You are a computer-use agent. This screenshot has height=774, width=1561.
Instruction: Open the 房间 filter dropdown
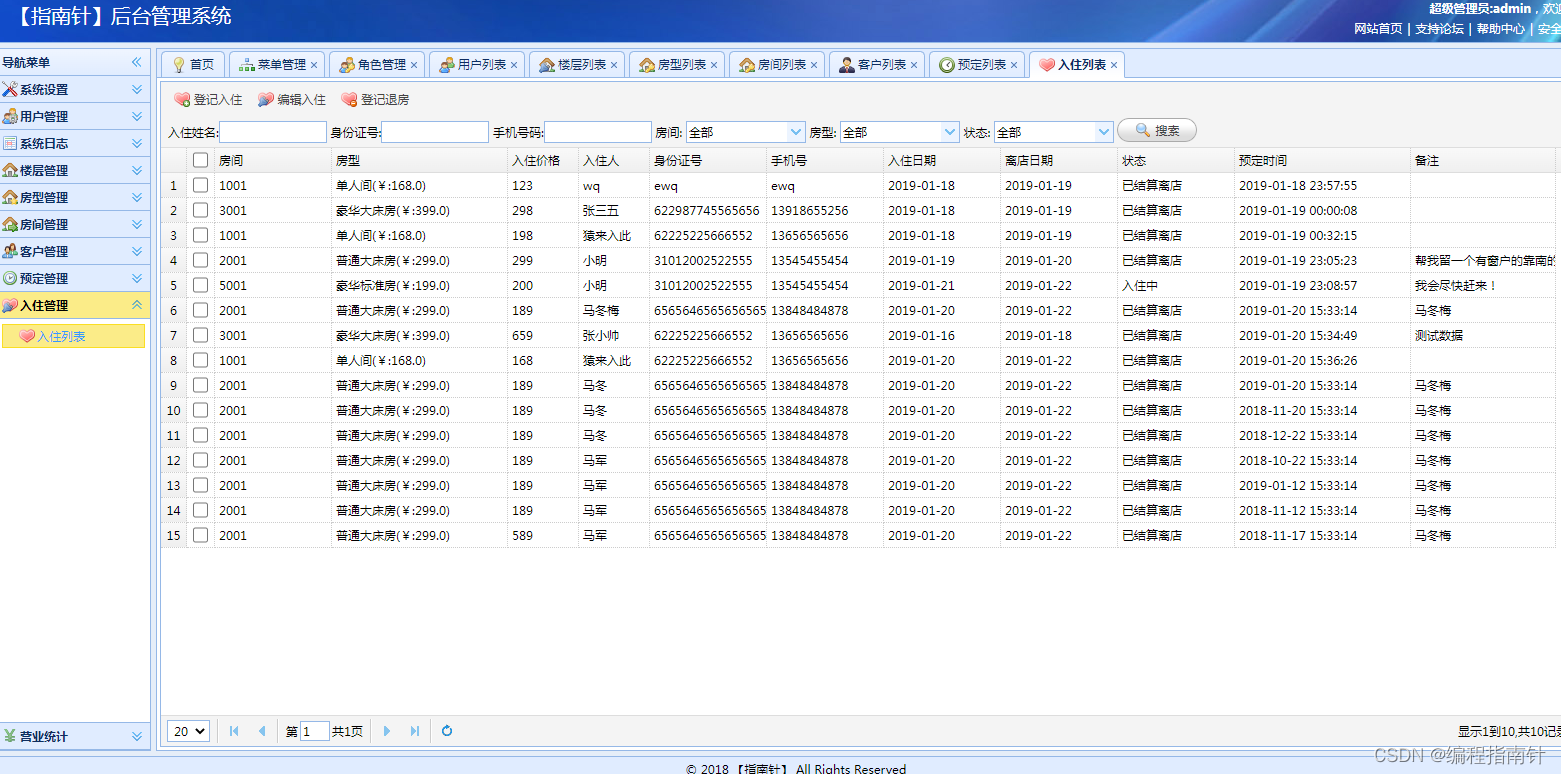(796, 132)
